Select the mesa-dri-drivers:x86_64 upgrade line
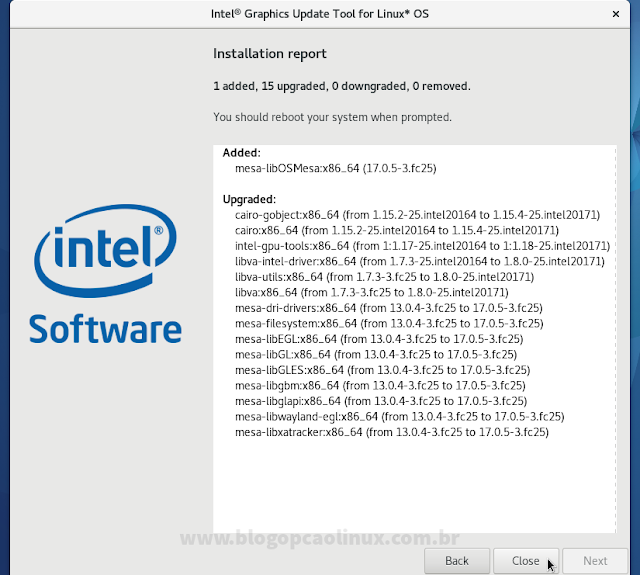The width and height of the screenshot is (640, 575). point(389,308)
